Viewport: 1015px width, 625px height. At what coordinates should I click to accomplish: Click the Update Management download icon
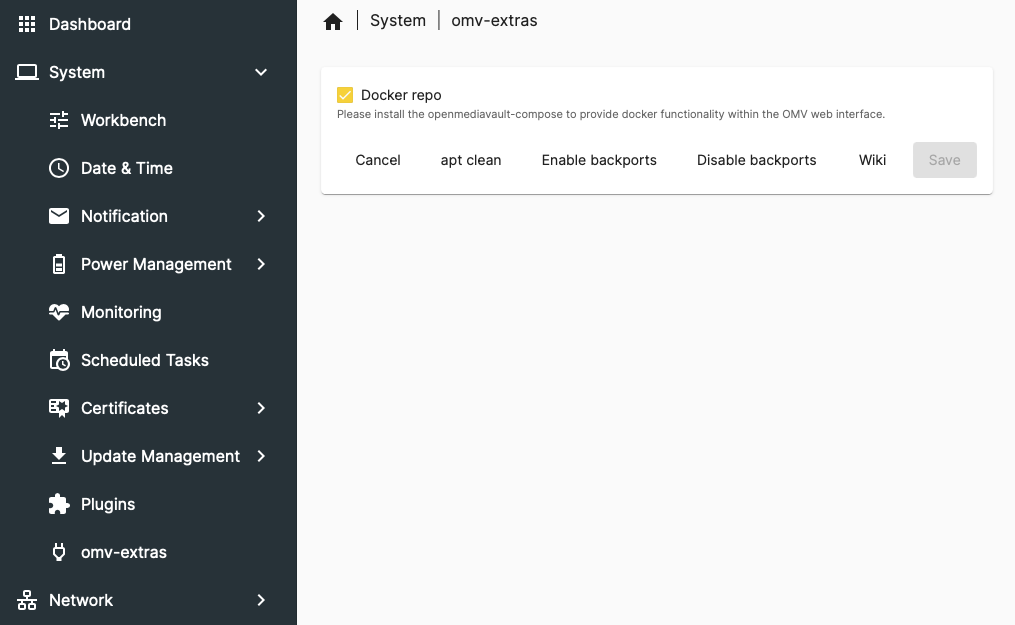pos(59,456)
